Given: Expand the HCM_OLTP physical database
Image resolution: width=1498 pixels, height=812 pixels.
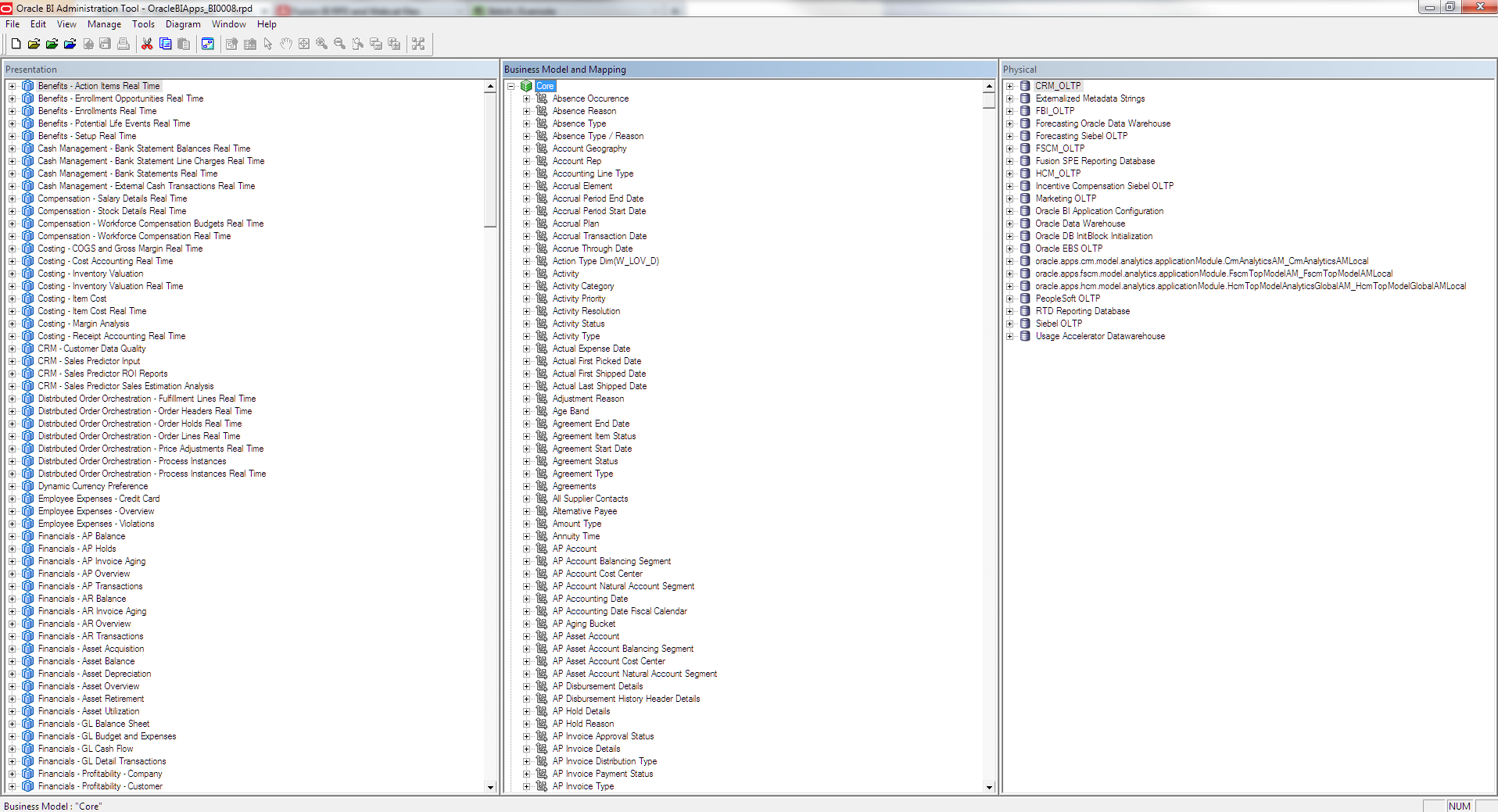Looking at the screenshot, I should (1009, 173).
